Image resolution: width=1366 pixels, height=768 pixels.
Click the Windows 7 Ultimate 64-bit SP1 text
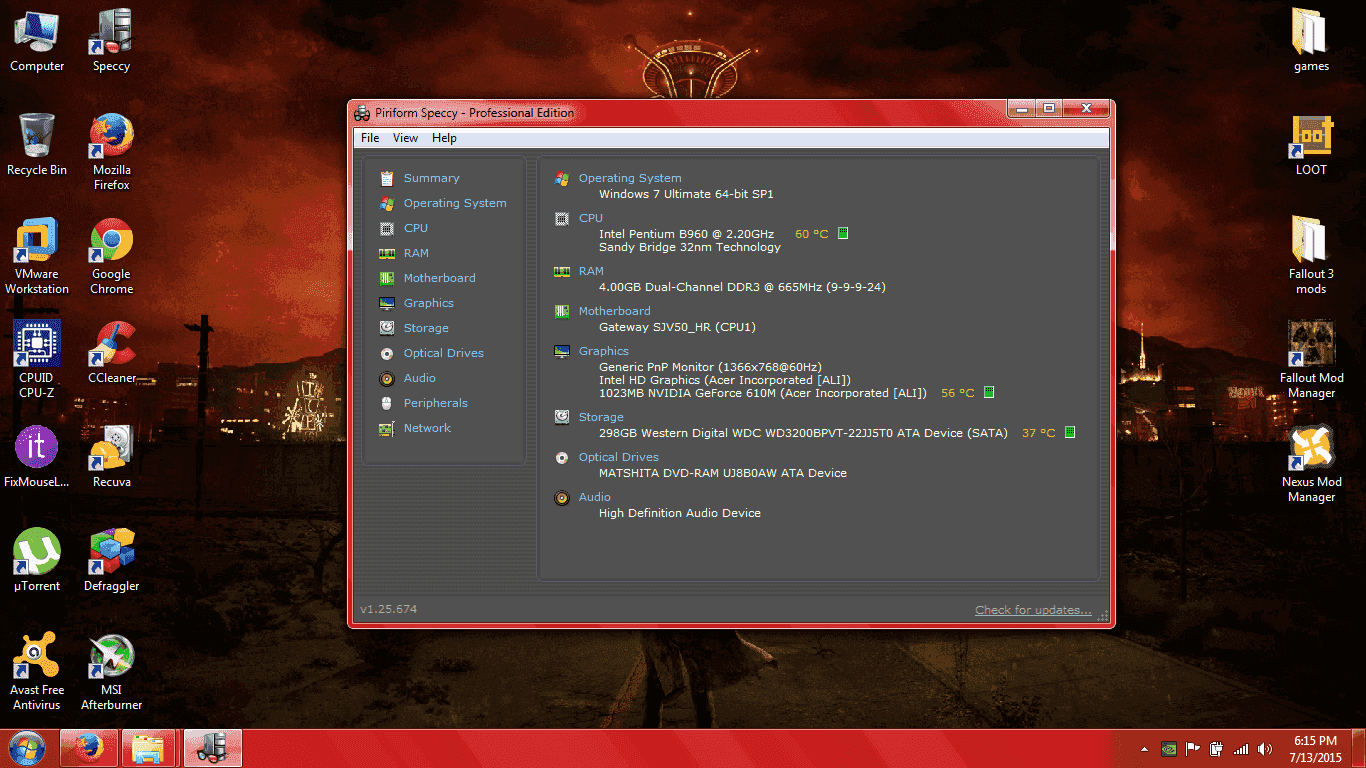click(x=686, y=194)
